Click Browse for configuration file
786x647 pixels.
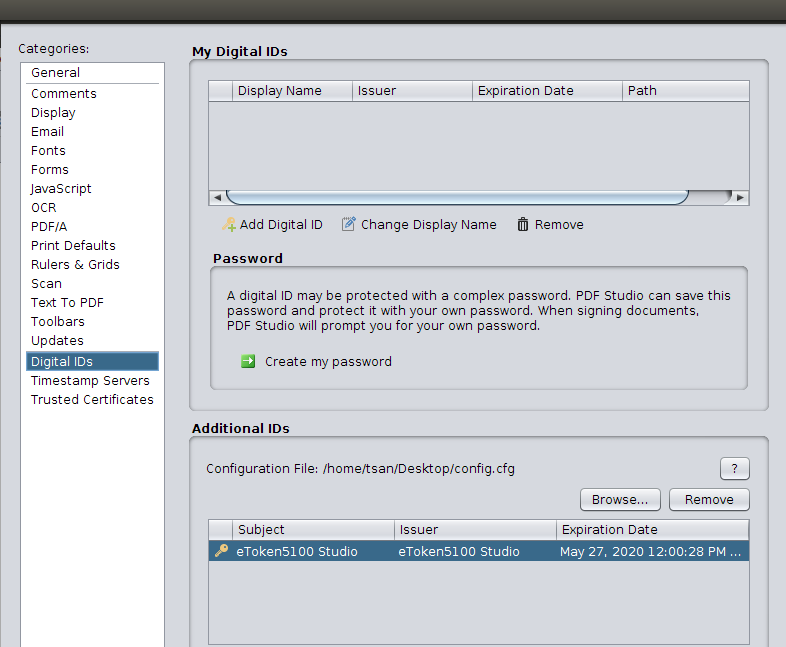(620, 500)
